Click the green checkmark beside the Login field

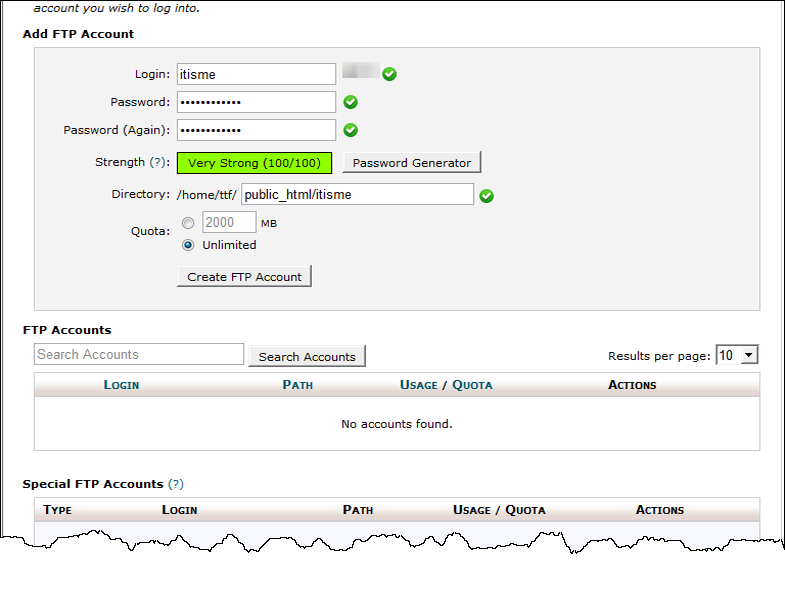[389, 74]
